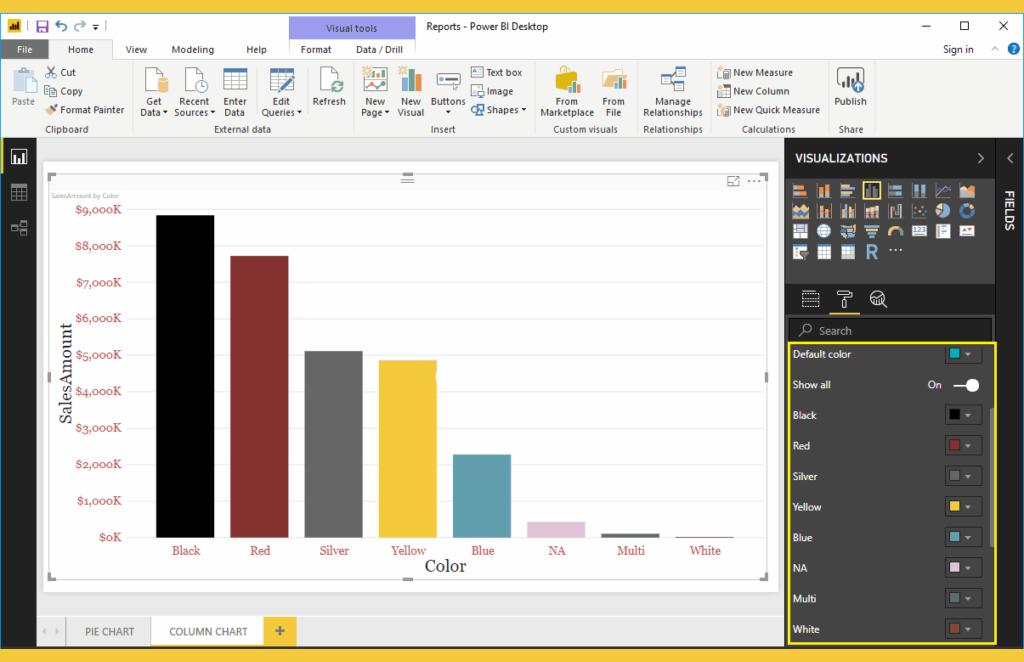This screenshot has height=662, width=1024.
Task: Select the Donut chart visual
Action: [967, 211]
